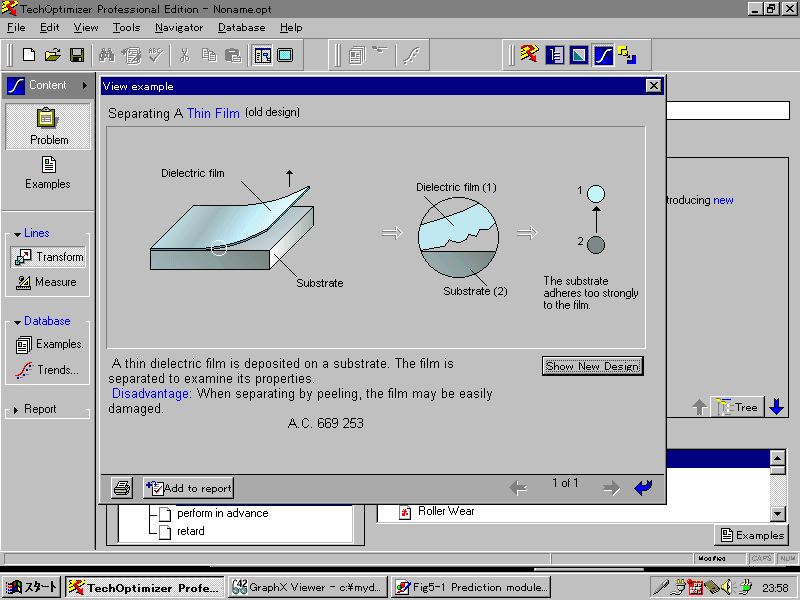Select 'retard' tree item
The height and width of the screenshot is (600, 800).
coord(191,531)
